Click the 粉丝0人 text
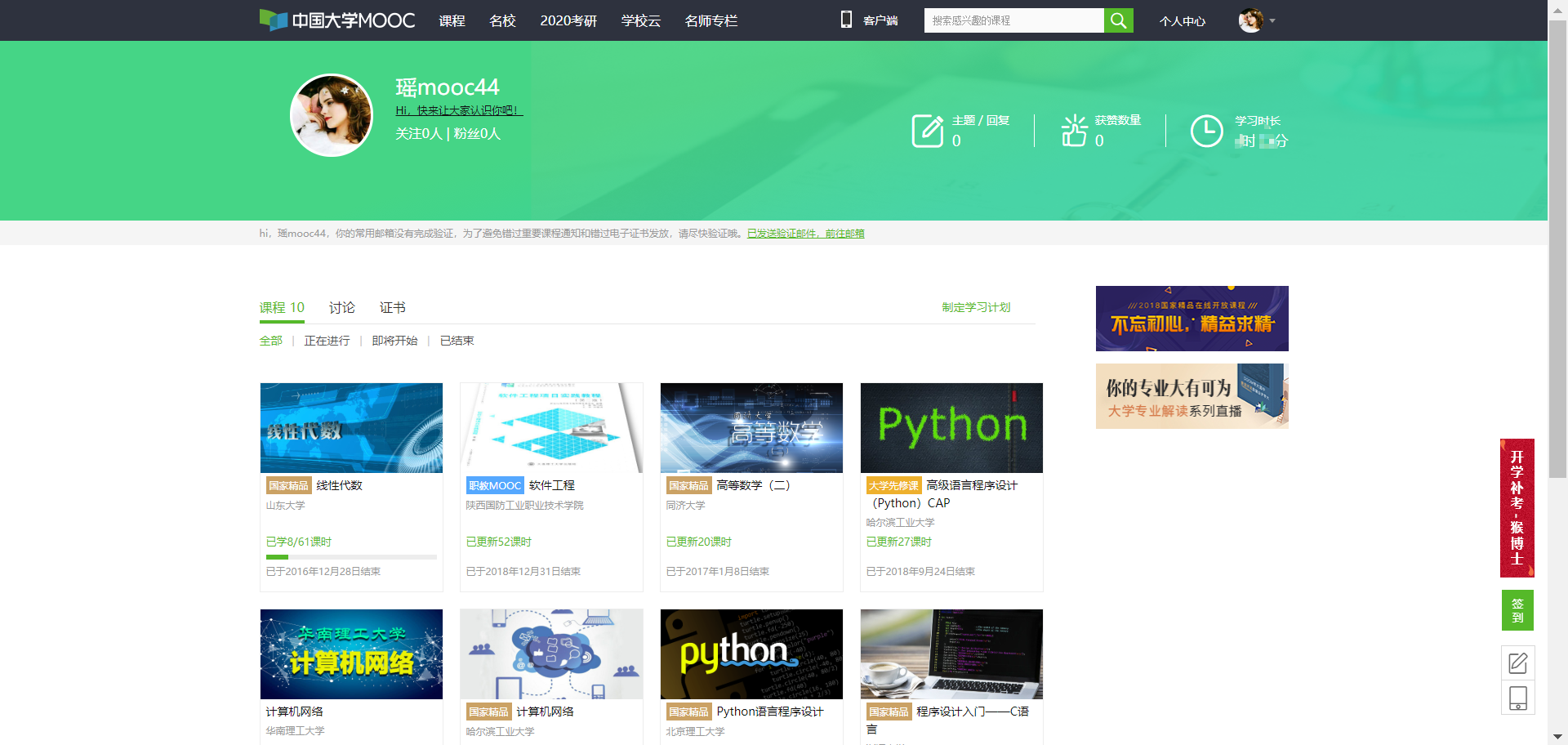1568x745 pixels. click(477, 133)
